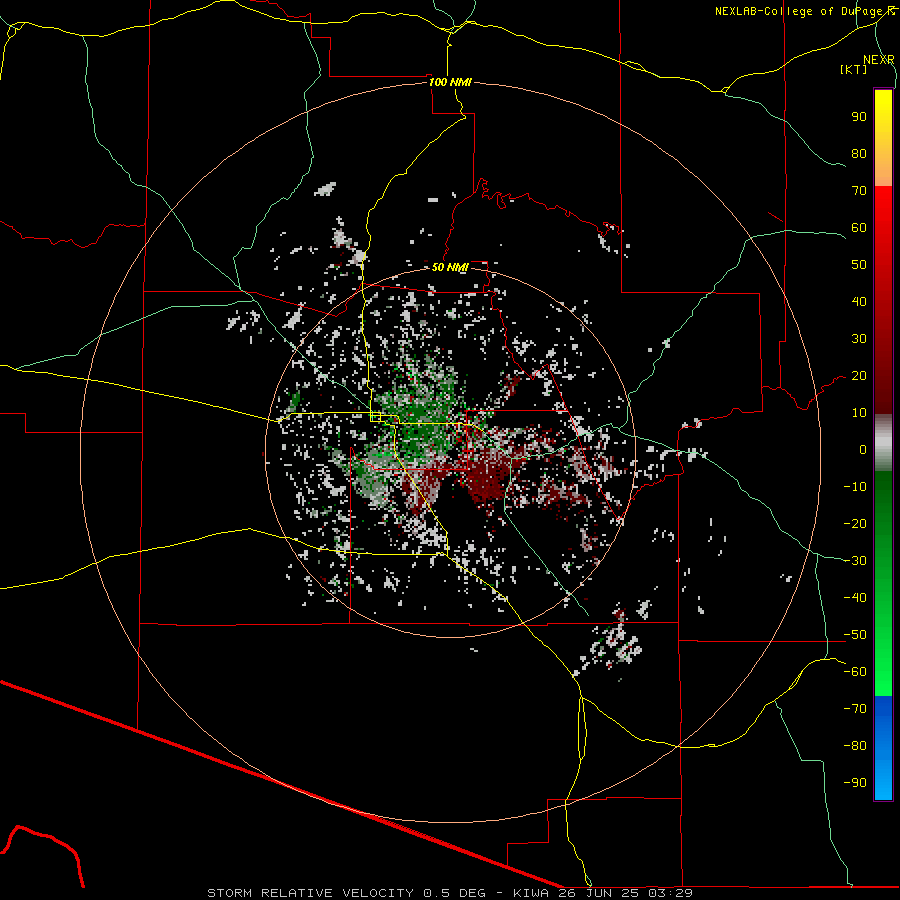Image resolution: width=900 pixels, height=900 pixels.
Task: Click the 30 value on the velocity scale
Action: click(859, 339)
